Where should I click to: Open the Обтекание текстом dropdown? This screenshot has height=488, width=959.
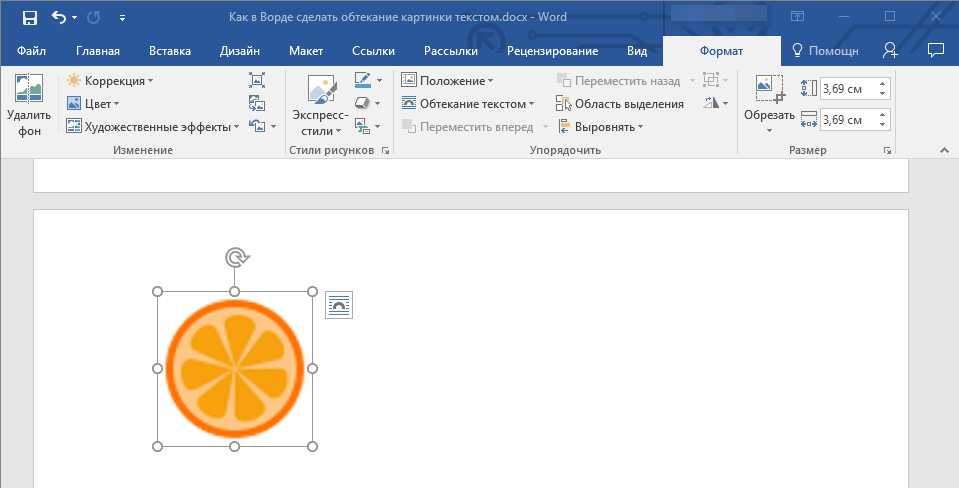(468, 103)
